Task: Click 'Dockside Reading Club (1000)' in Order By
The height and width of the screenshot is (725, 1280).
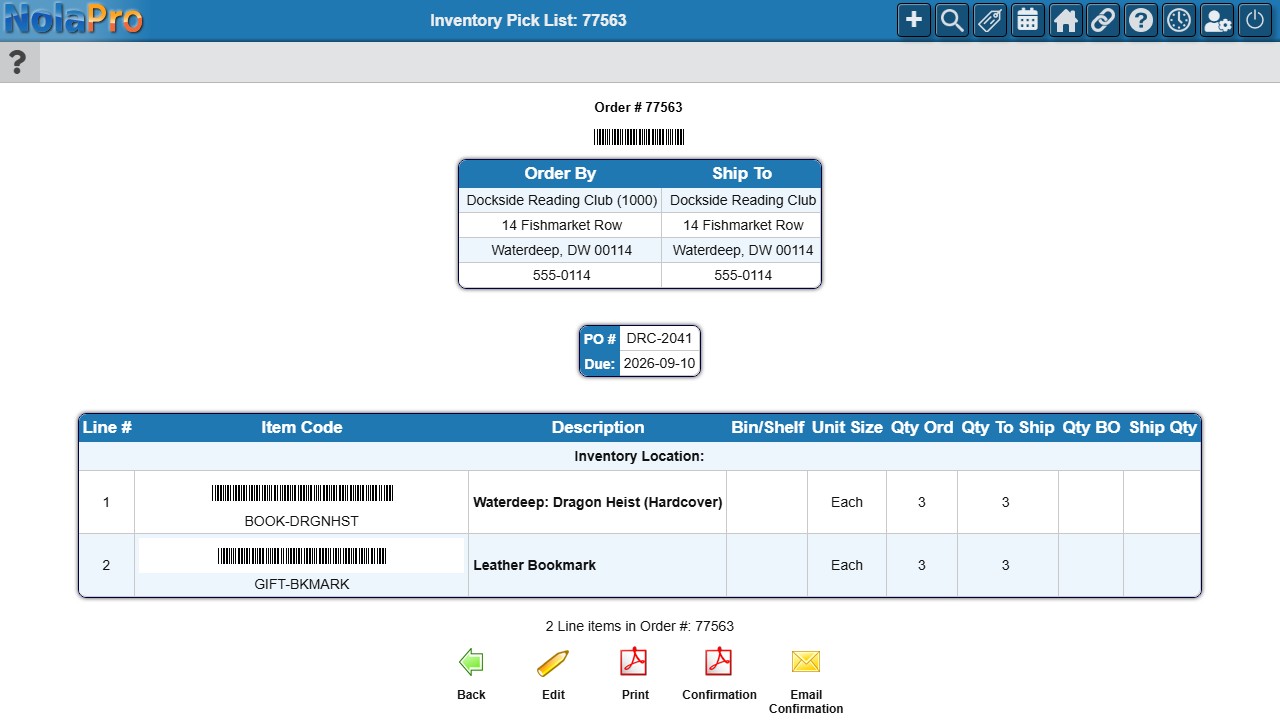Action: [x=562, y=200]
